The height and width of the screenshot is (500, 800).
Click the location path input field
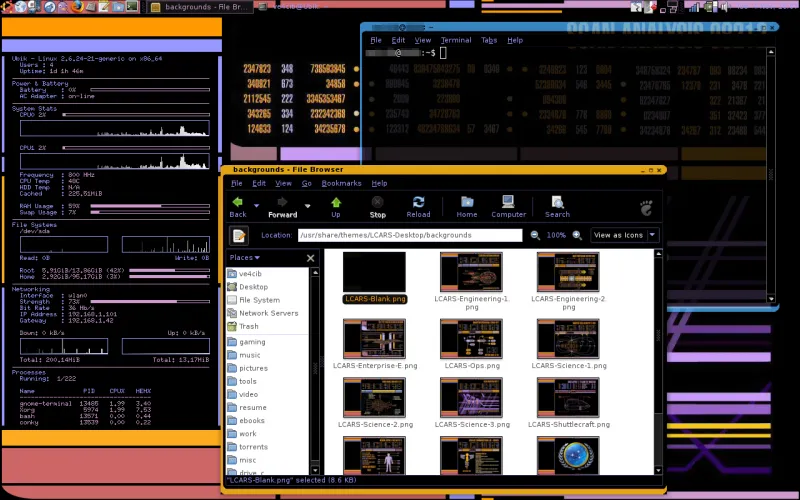[x=410, y=235]
